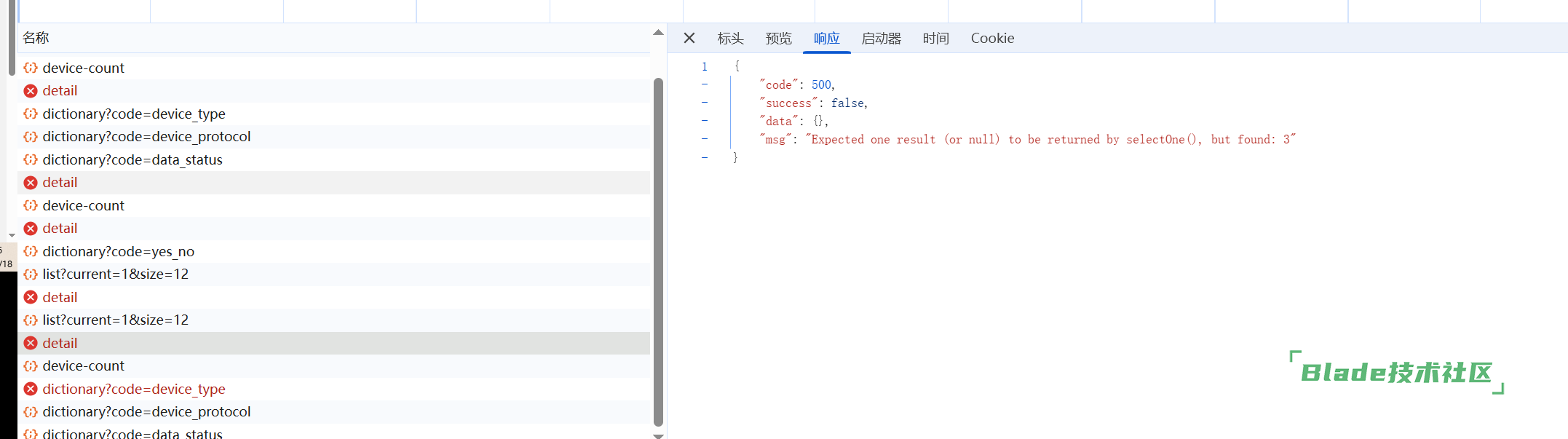
Task: Select the Cookie tab
Action: (992, 39)
